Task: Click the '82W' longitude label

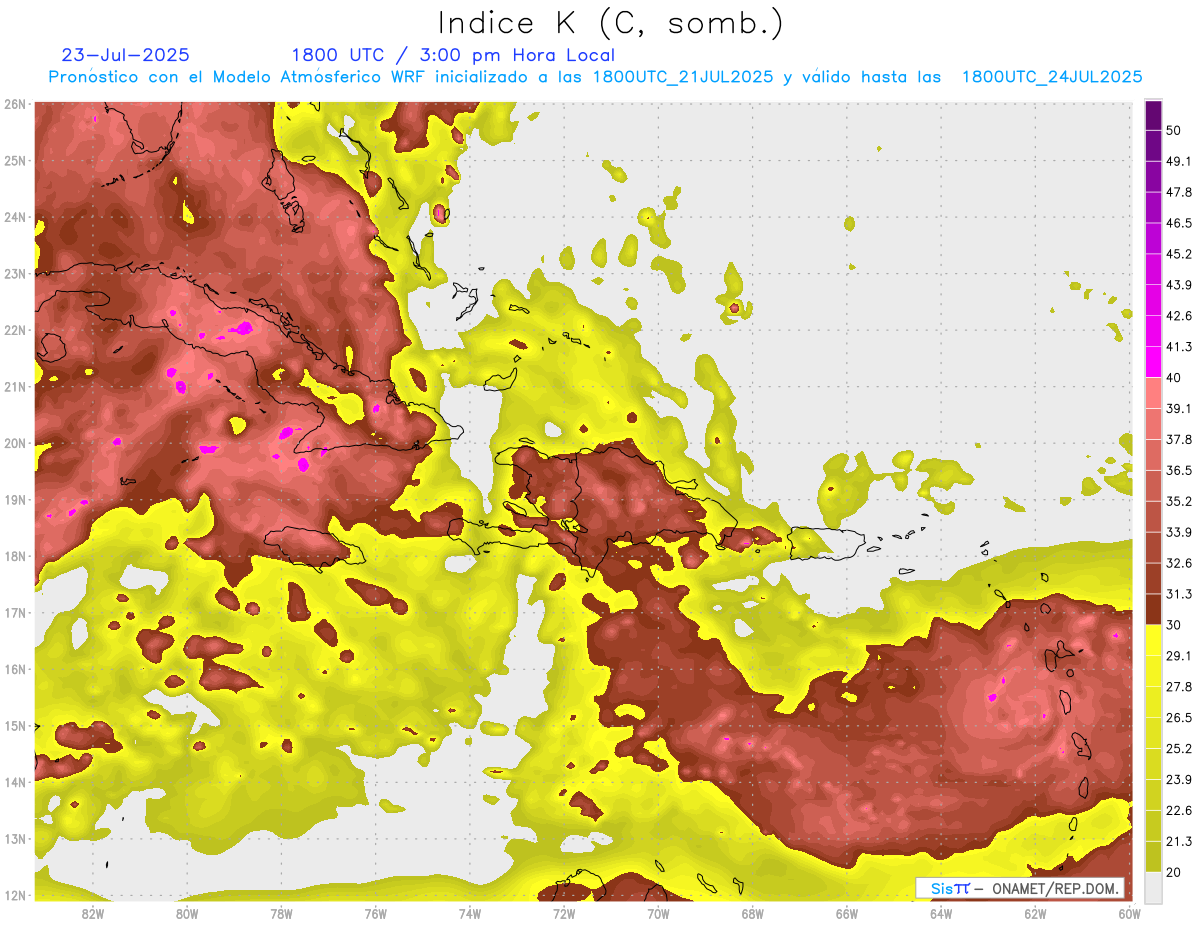Action: point(93,913)
